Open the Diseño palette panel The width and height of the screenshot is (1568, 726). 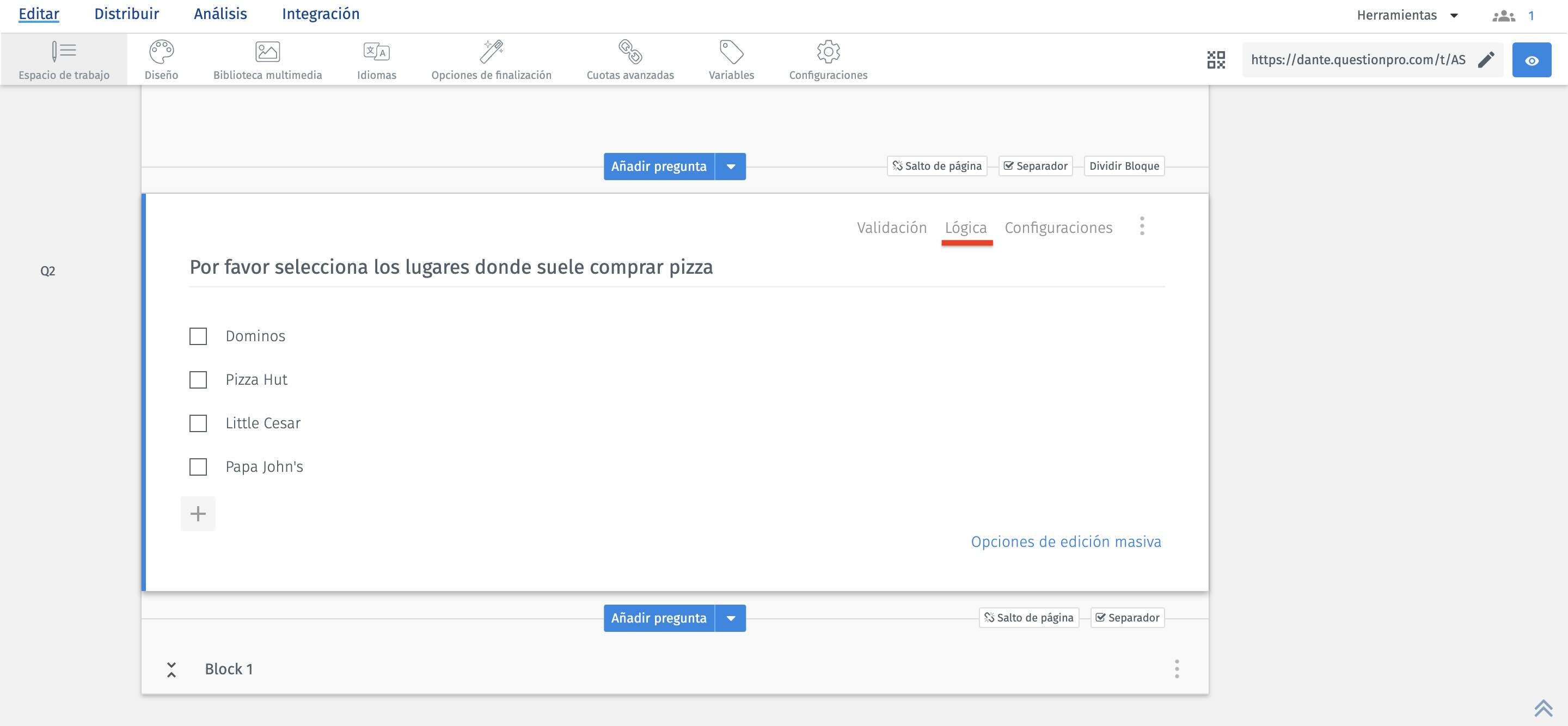pos(161,58)
